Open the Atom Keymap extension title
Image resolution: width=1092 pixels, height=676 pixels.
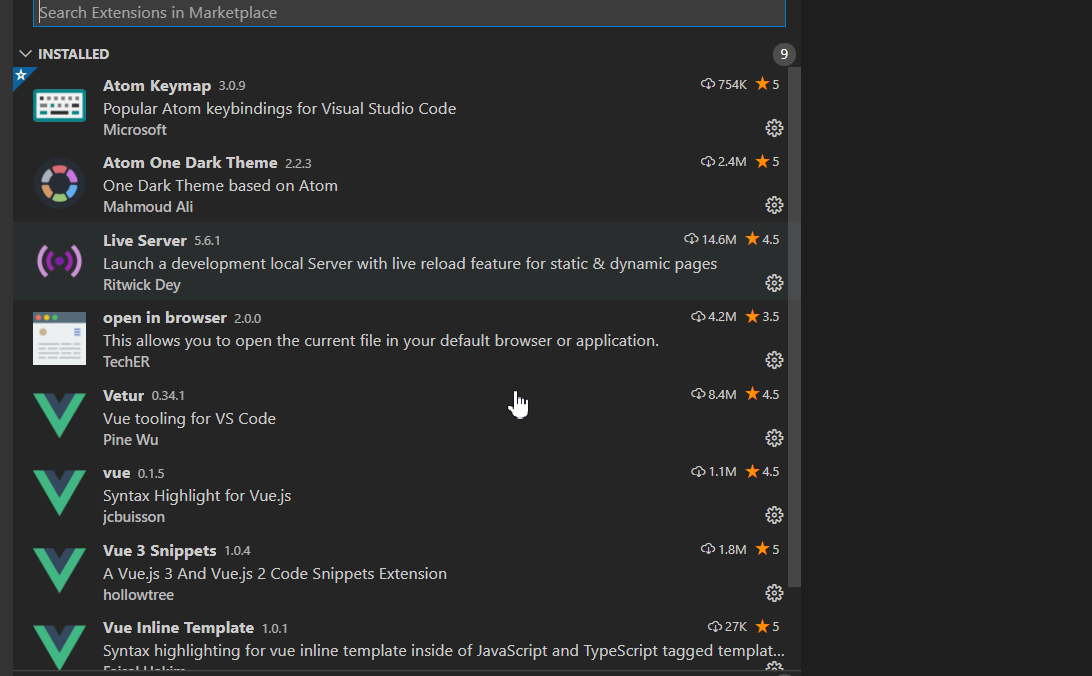point(157,86)
